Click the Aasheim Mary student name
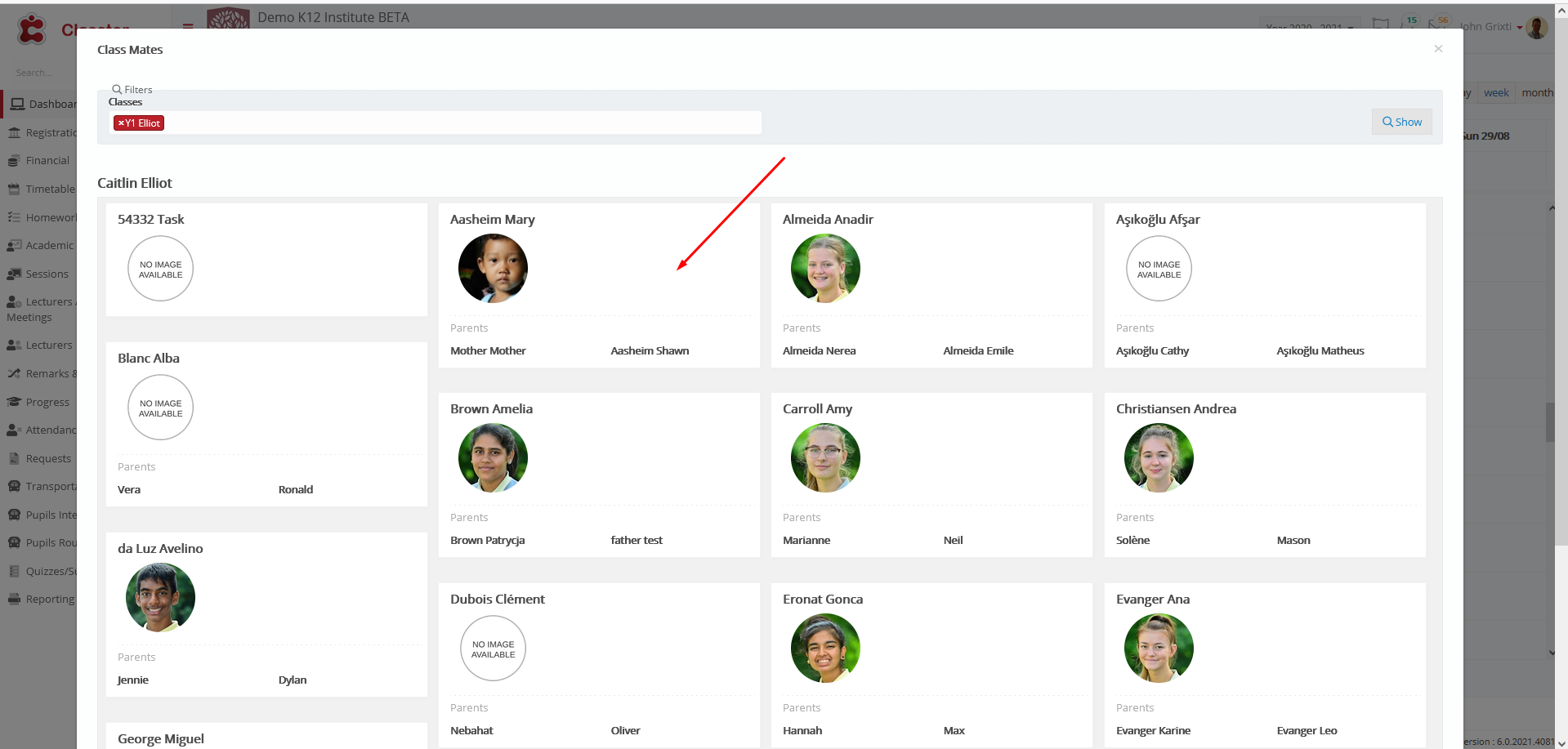This screenshot has width=1568, height=749. 492,219
